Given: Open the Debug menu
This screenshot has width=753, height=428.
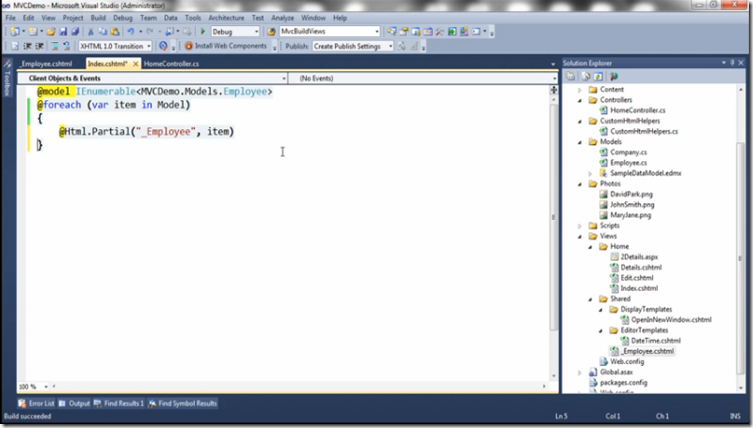Looking at the screenshot, I should click(123, 18).
